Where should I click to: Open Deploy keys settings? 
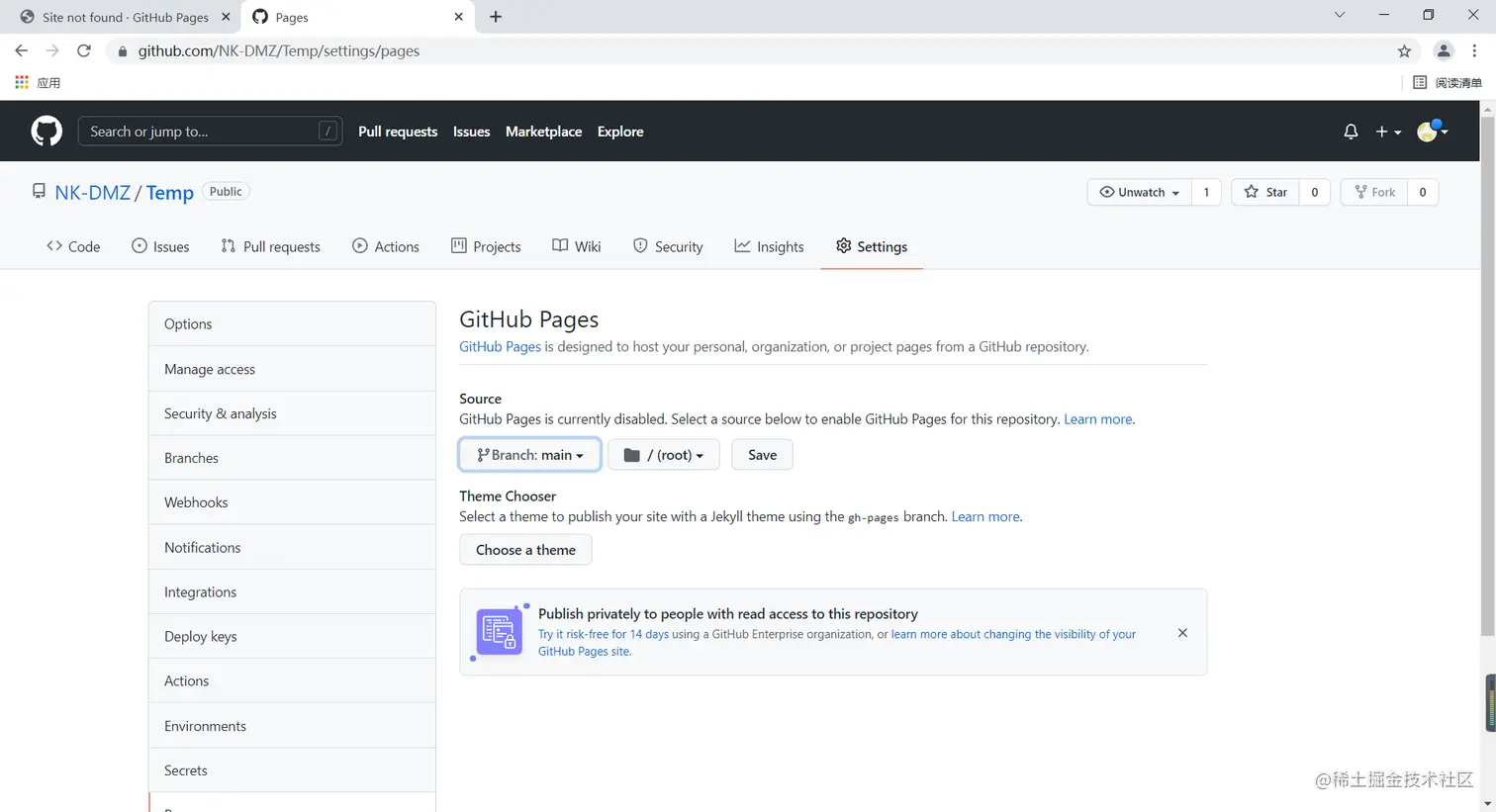292,636
